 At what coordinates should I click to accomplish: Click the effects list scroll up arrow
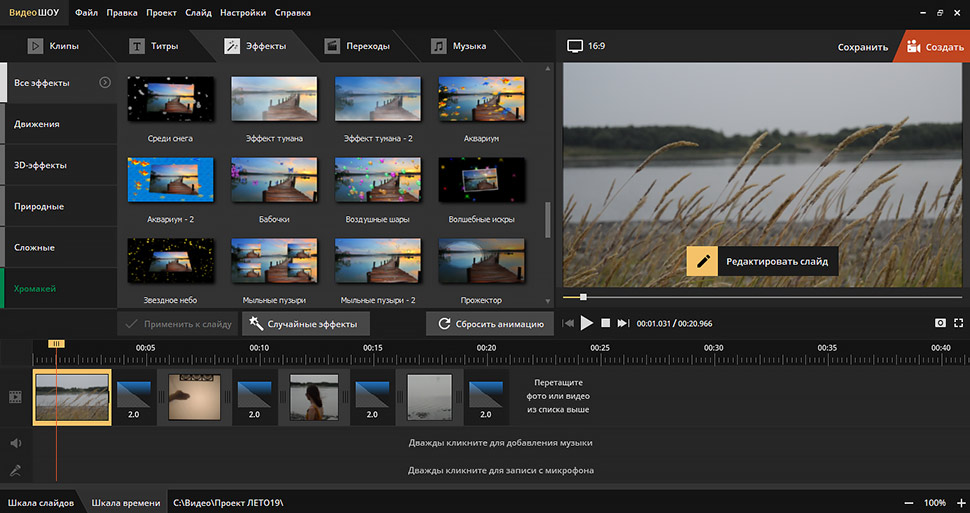547,68
